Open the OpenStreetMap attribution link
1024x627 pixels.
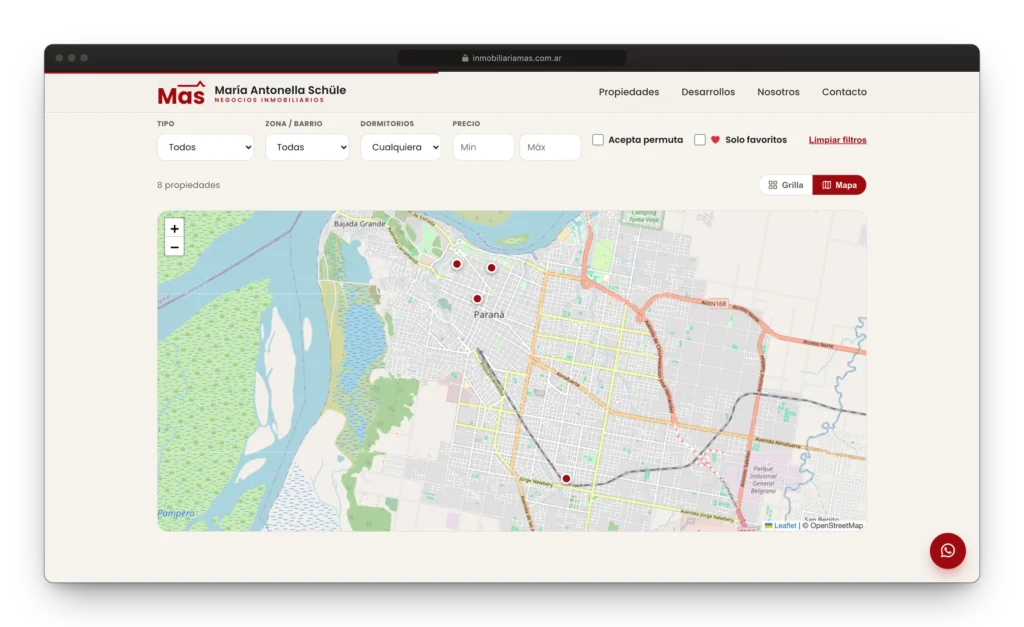[837, 526]
